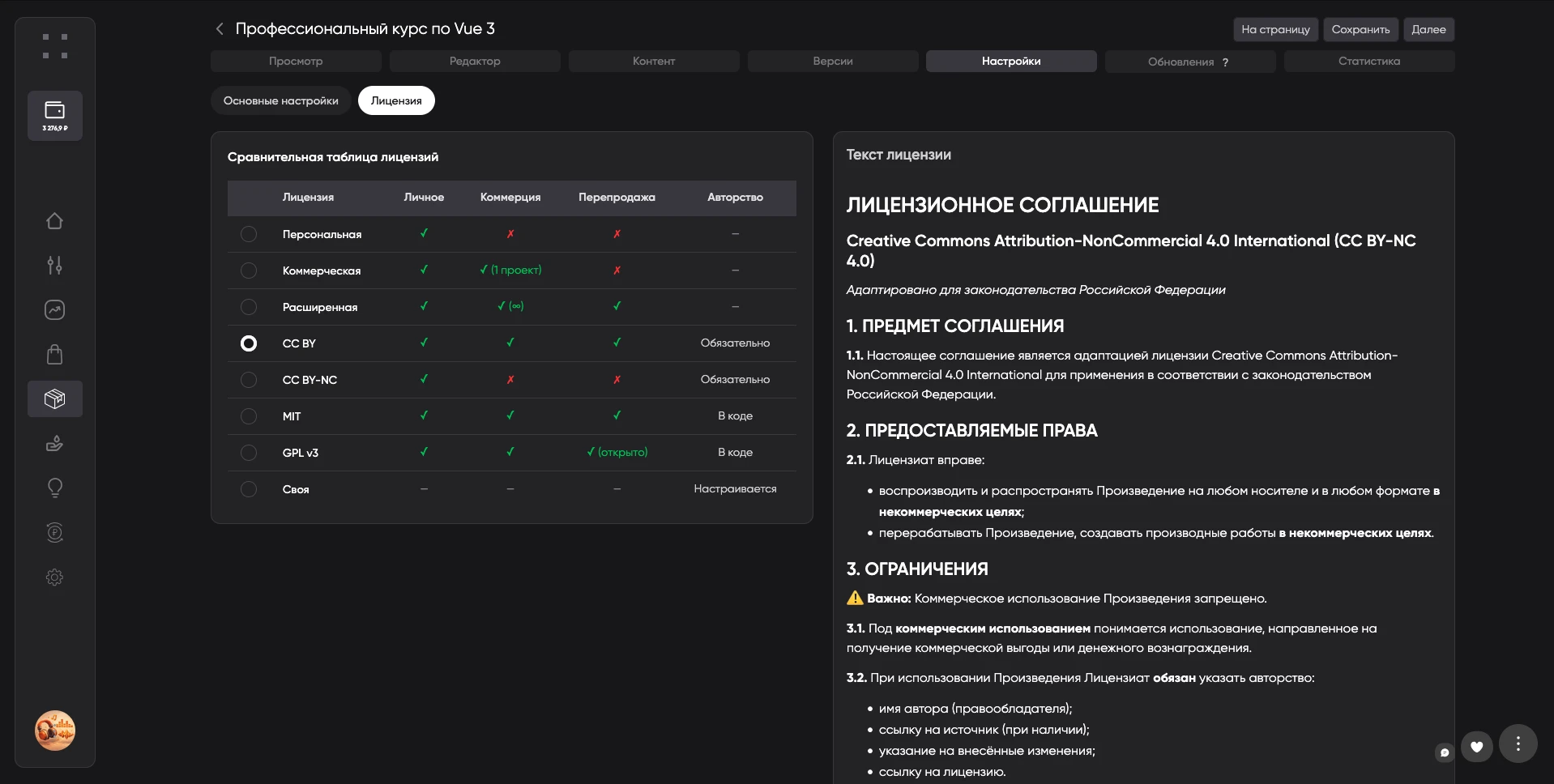
Task: Open the analytics chart icon in sidebar
Action: click(x=54, y=310)
